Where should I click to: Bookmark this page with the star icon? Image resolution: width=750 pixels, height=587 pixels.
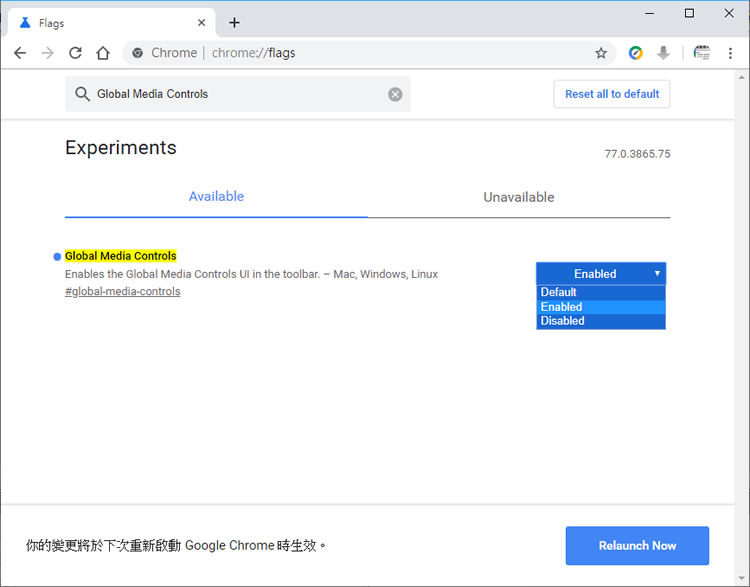[601, 53]
